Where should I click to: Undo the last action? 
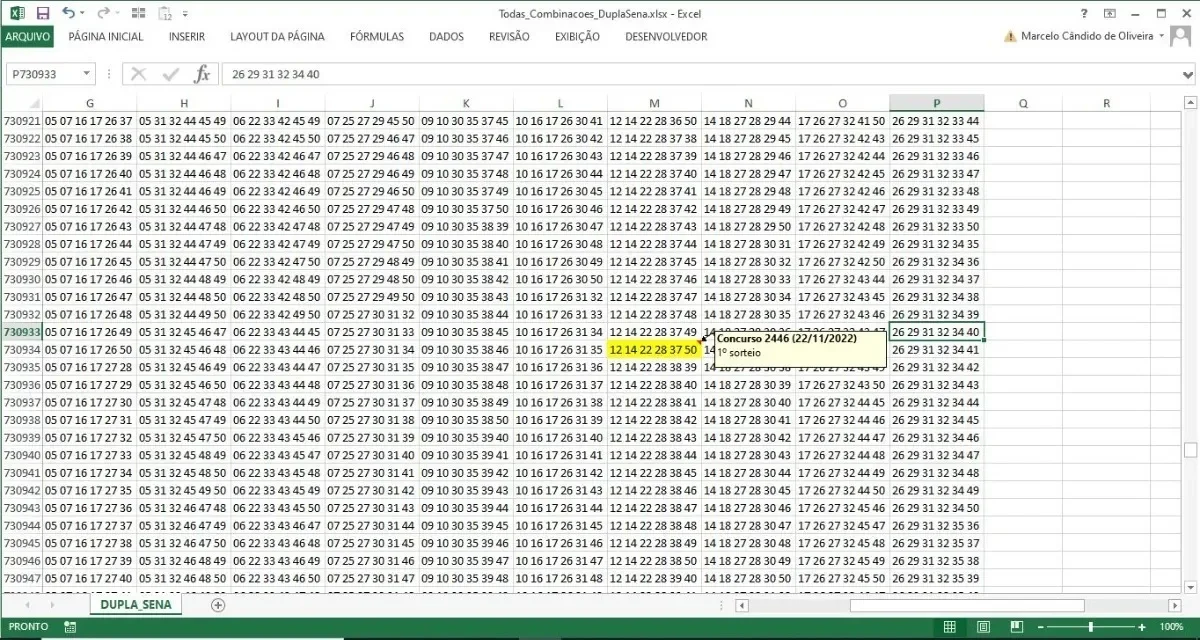pyautogui.click(x=68, y=13)
